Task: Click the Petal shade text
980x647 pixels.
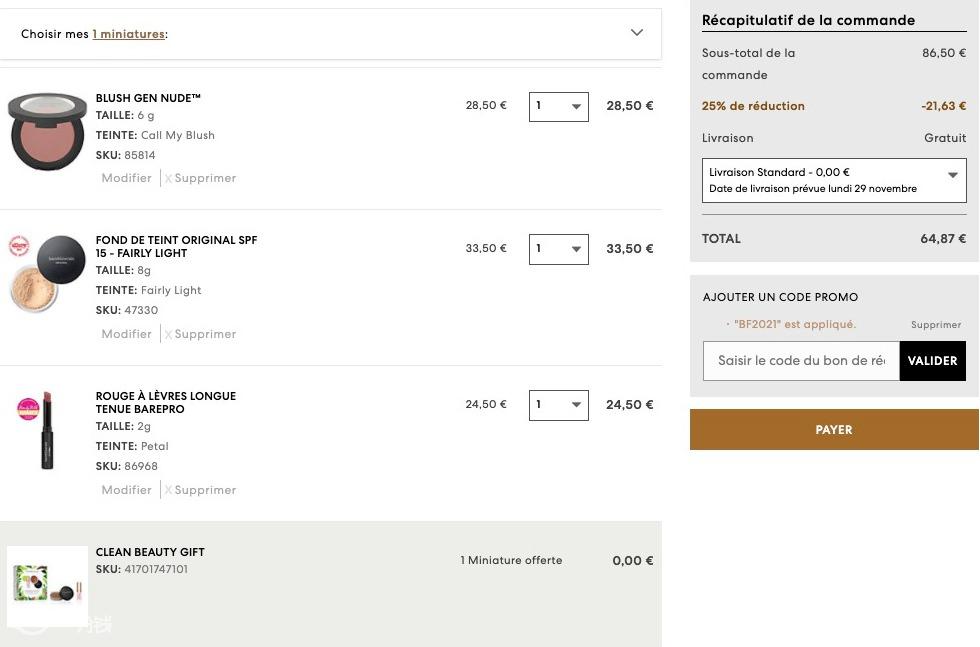Action: click(155, 446)
